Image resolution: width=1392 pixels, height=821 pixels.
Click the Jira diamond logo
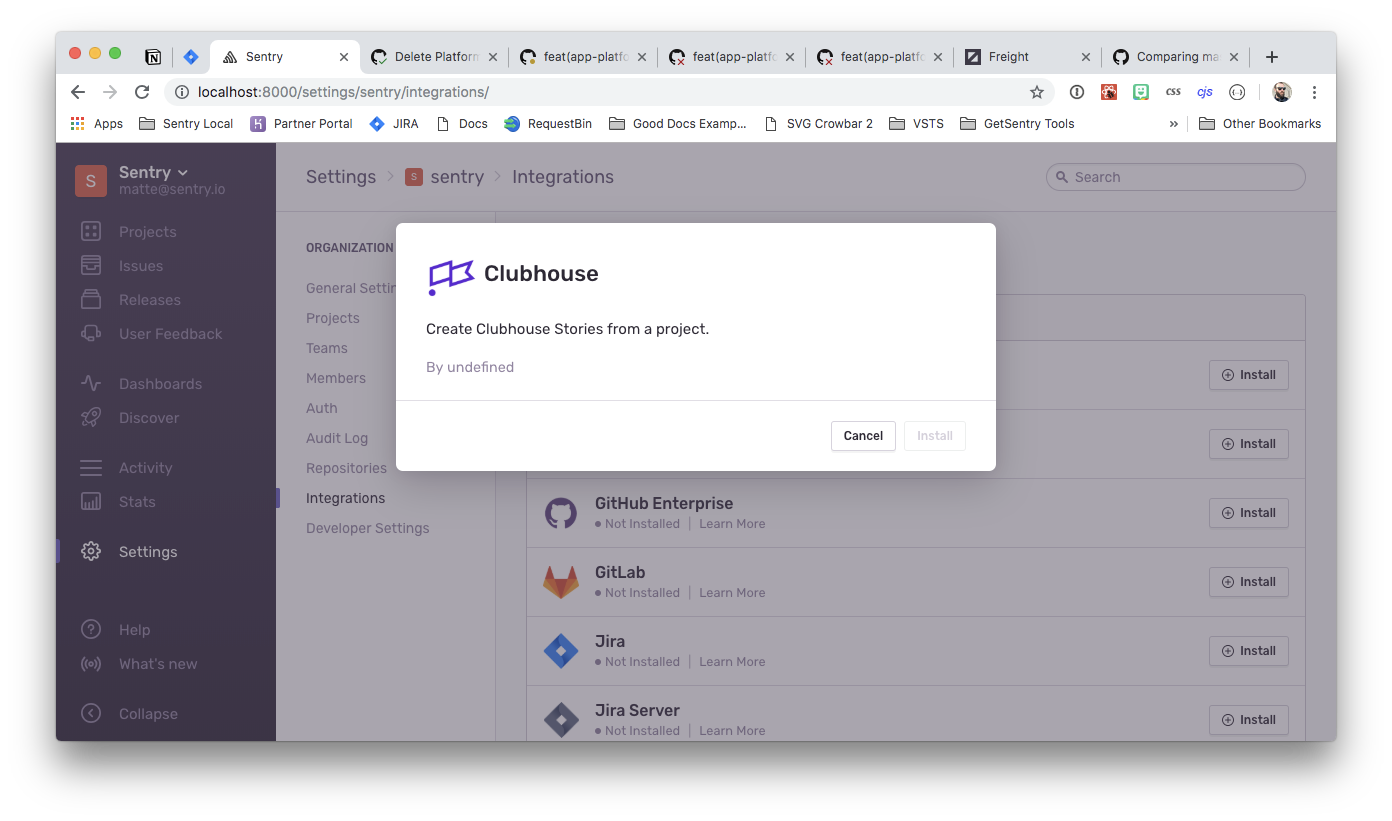[561, 651]
